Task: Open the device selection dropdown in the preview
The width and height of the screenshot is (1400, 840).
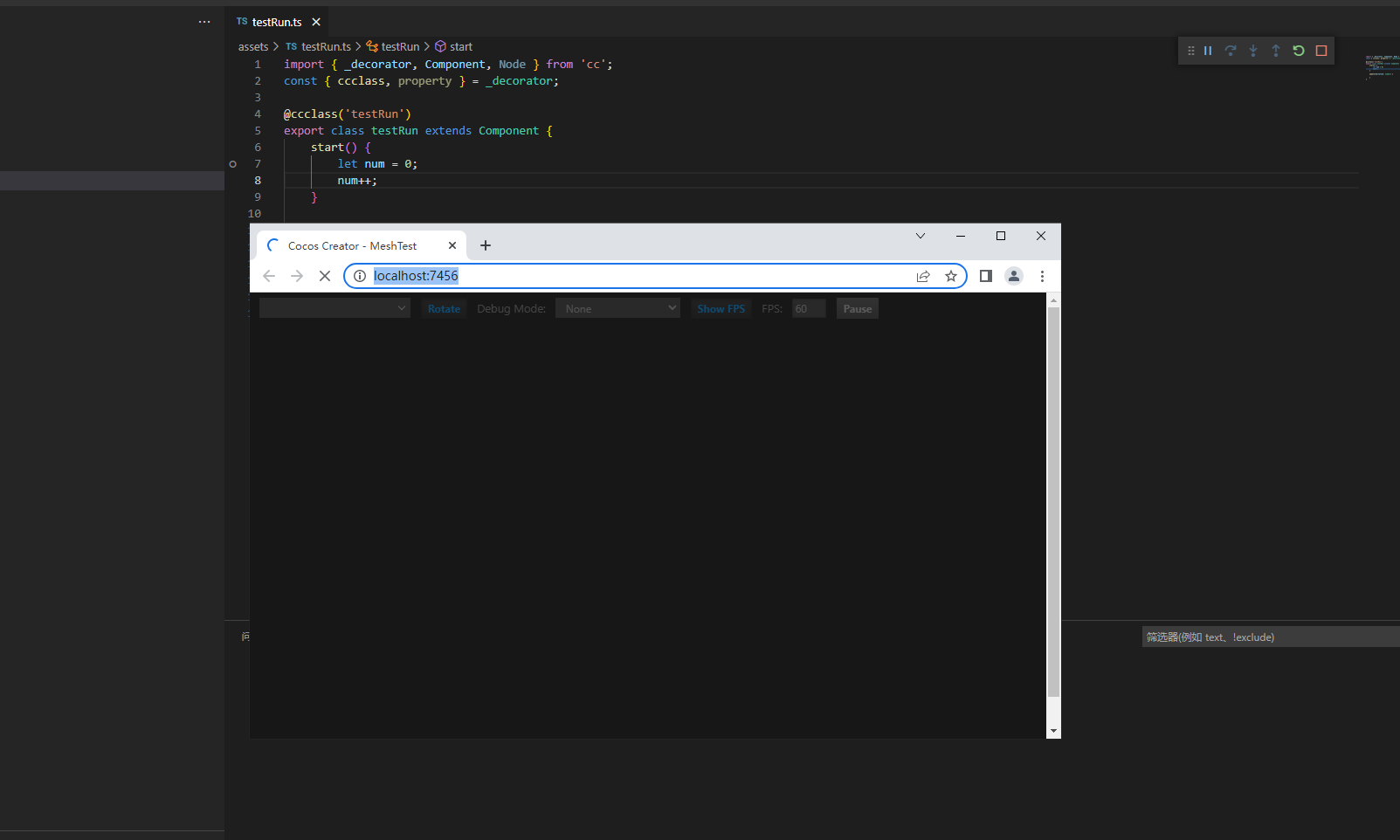Action: (334, 307)
